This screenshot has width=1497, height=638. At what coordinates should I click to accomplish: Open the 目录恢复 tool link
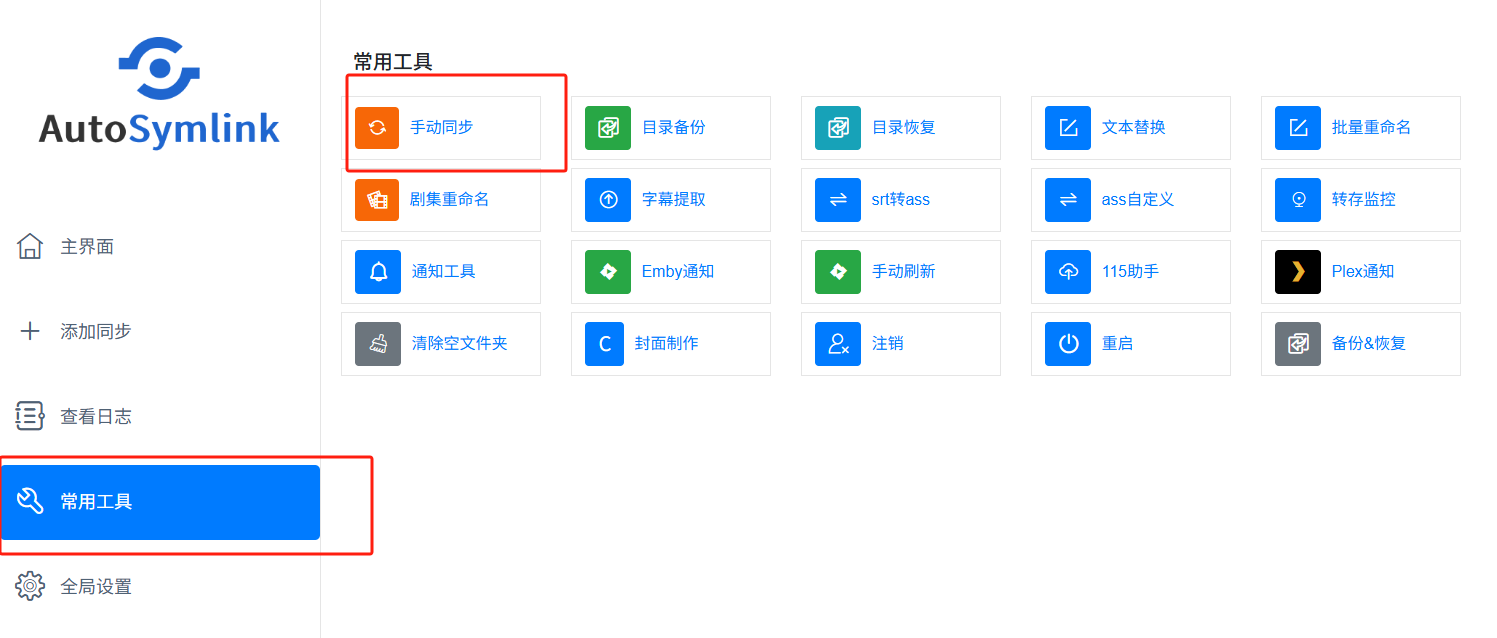coord(904,128)
